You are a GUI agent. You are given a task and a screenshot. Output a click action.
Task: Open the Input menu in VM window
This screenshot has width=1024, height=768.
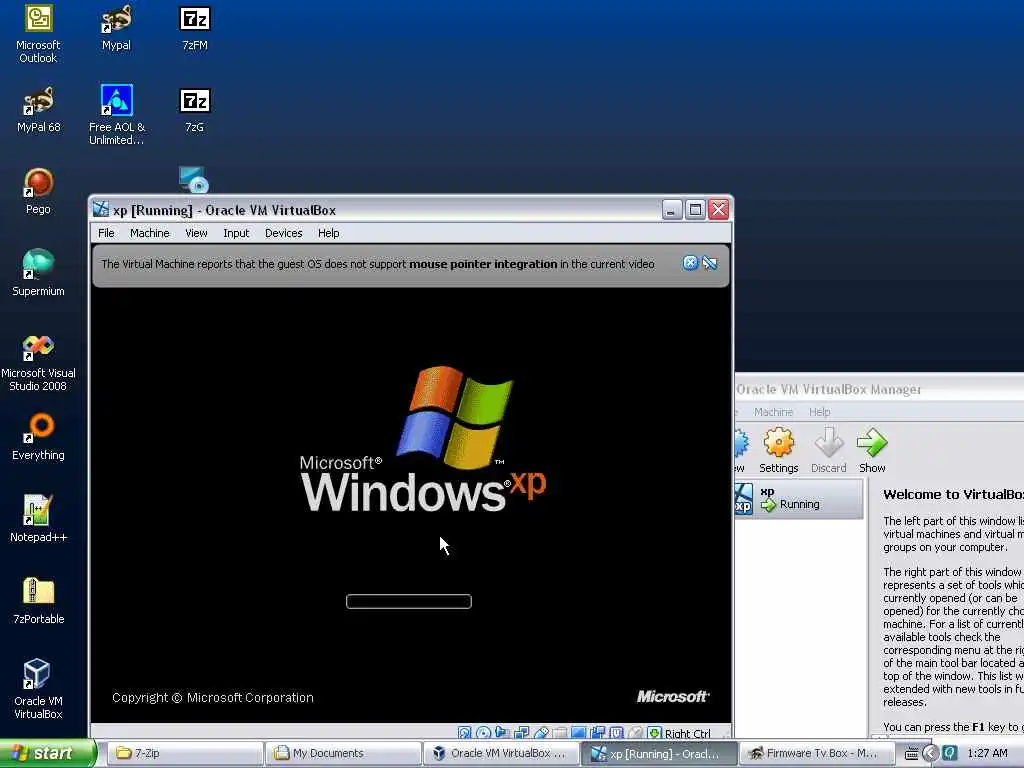tap(236, 233)
